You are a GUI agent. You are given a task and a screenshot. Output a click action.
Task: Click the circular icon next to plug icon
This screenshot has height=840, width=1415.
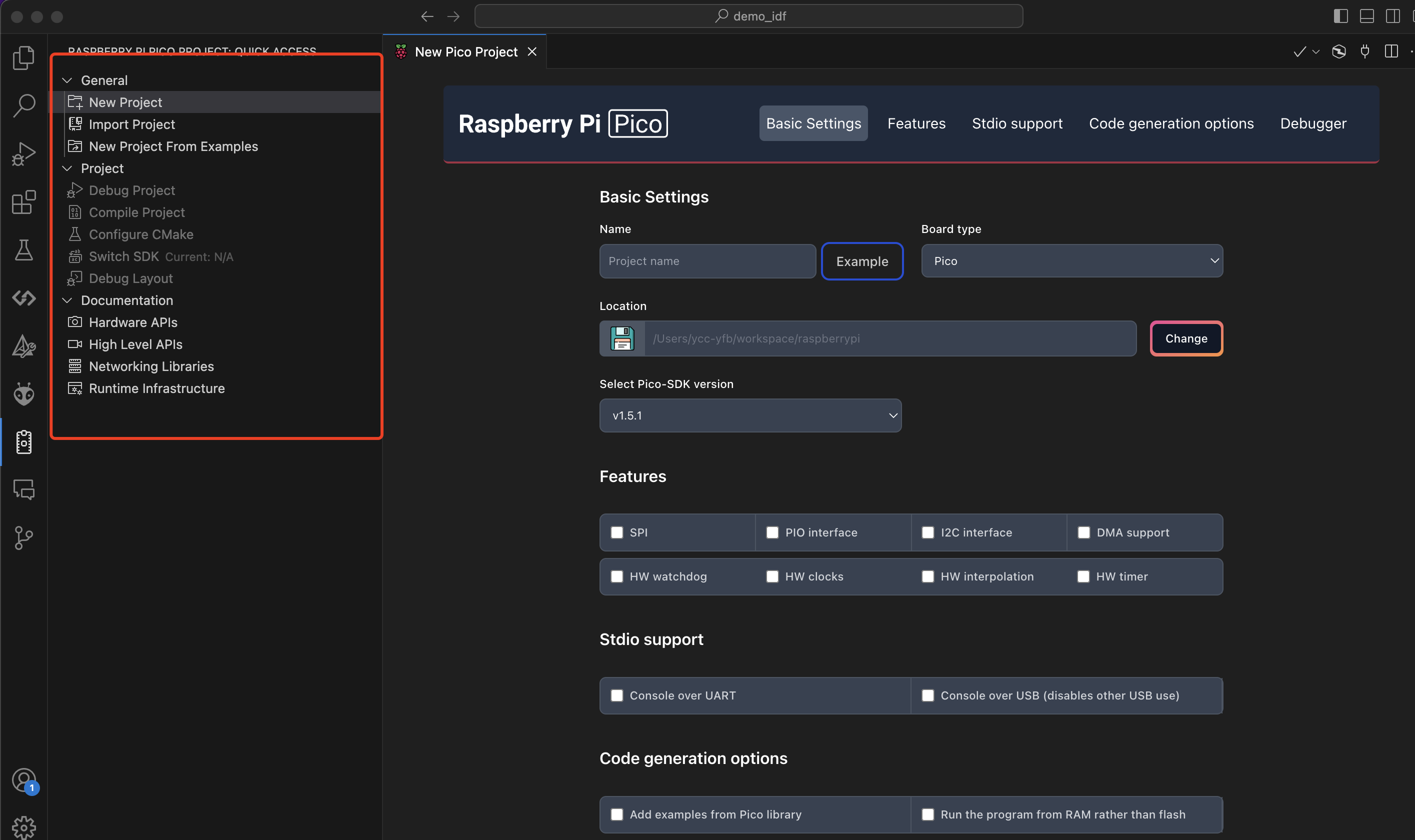click(1338, 51)
